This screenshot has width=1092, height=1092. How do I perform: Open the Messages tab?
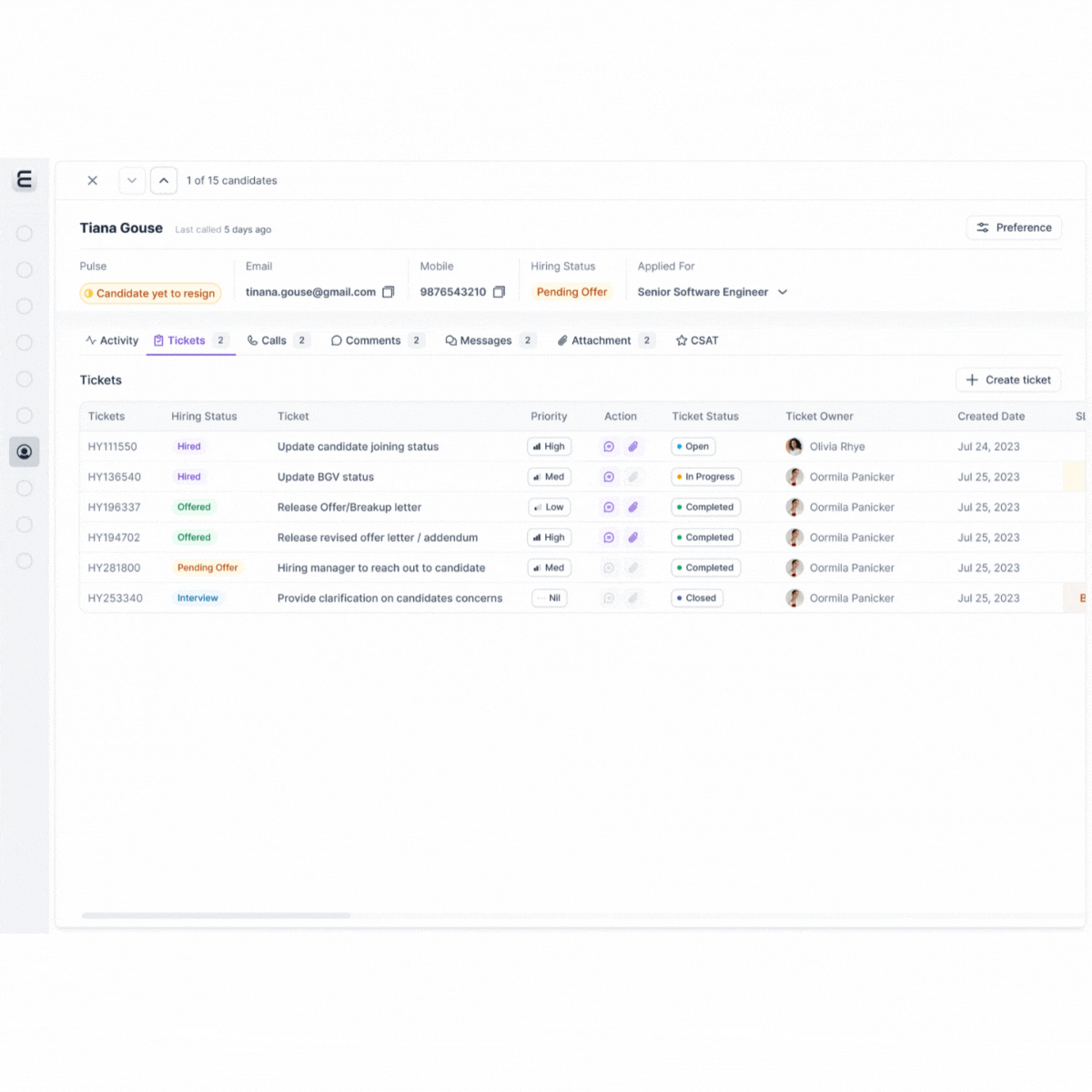click(485, 340)
